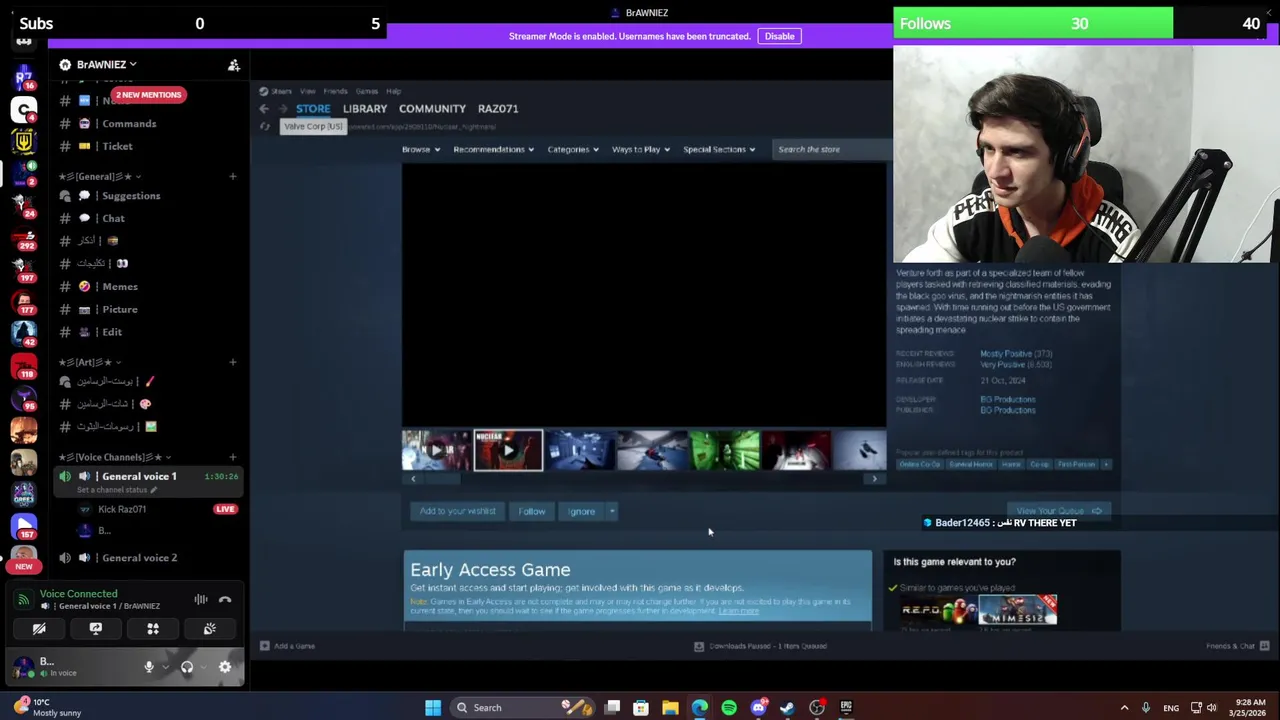The image size is (1280, 720).
Task: Open the Picture channel
Action: tap(120, 310)
